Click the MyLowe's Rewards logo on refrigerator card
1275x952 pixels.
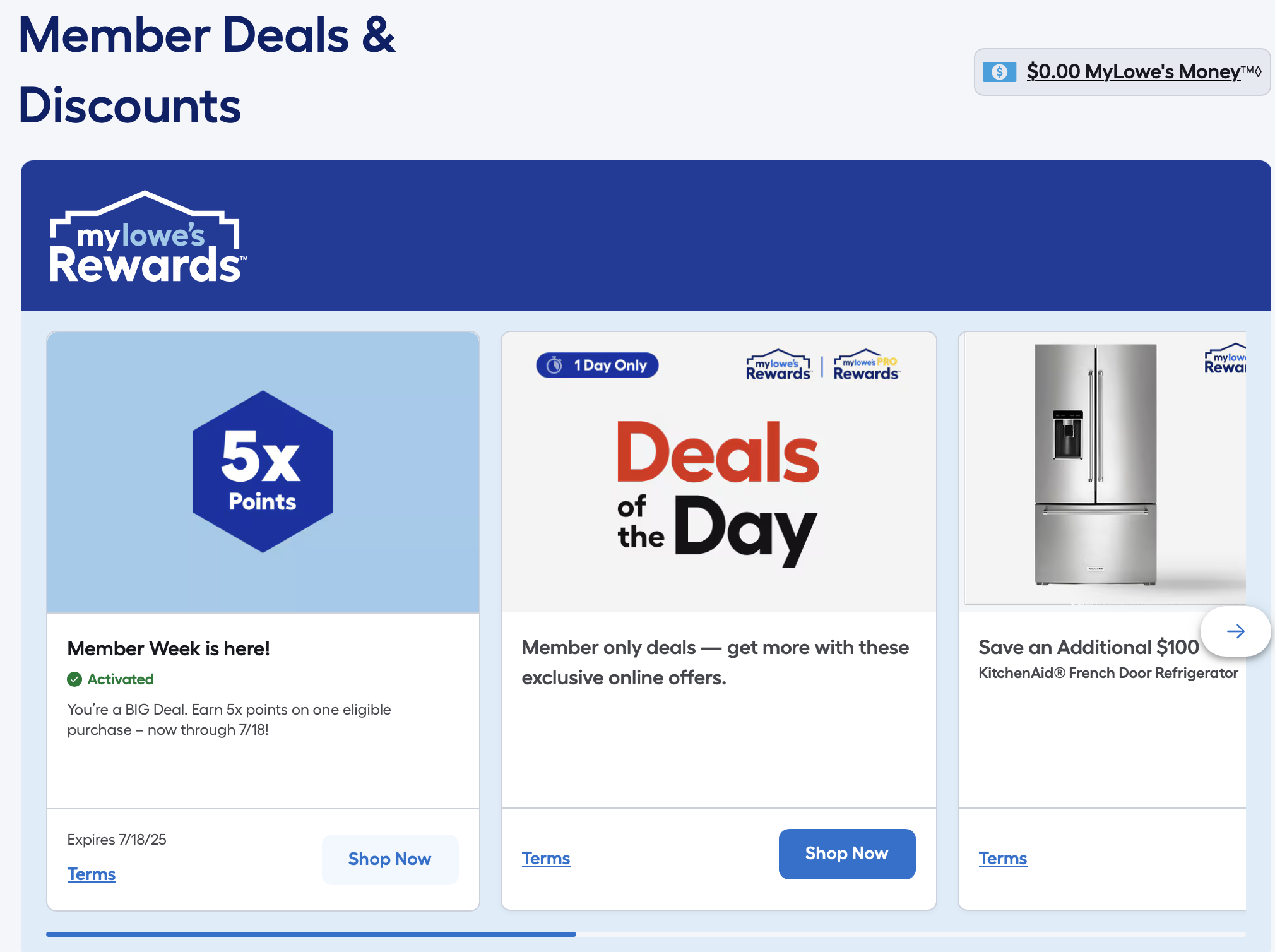pos(1225,359)
